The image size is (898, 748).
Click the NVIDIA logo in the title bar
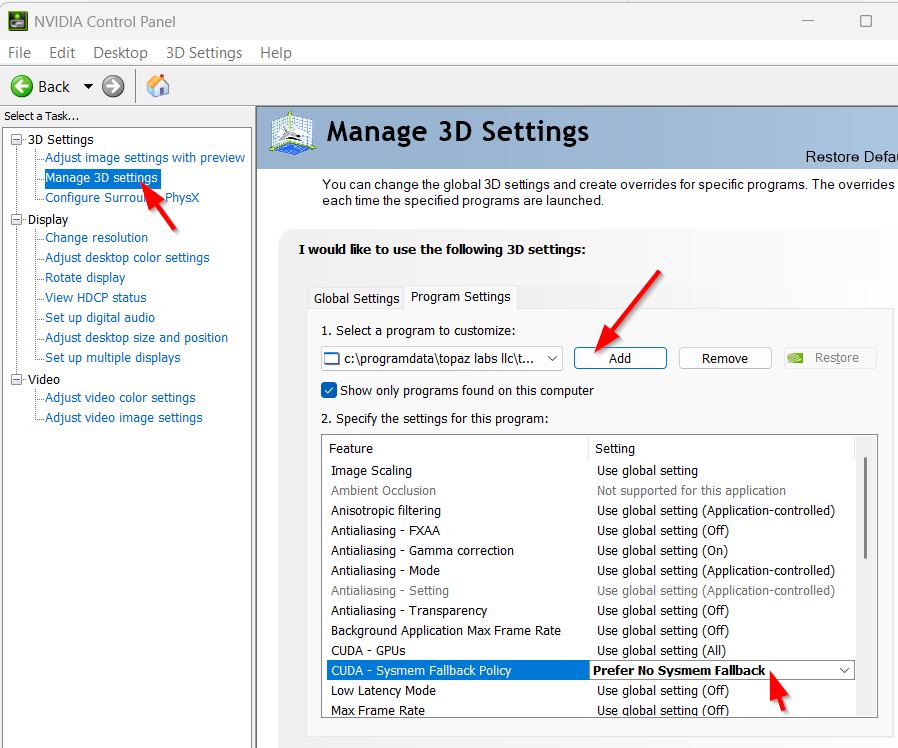[x=20, y=20]
